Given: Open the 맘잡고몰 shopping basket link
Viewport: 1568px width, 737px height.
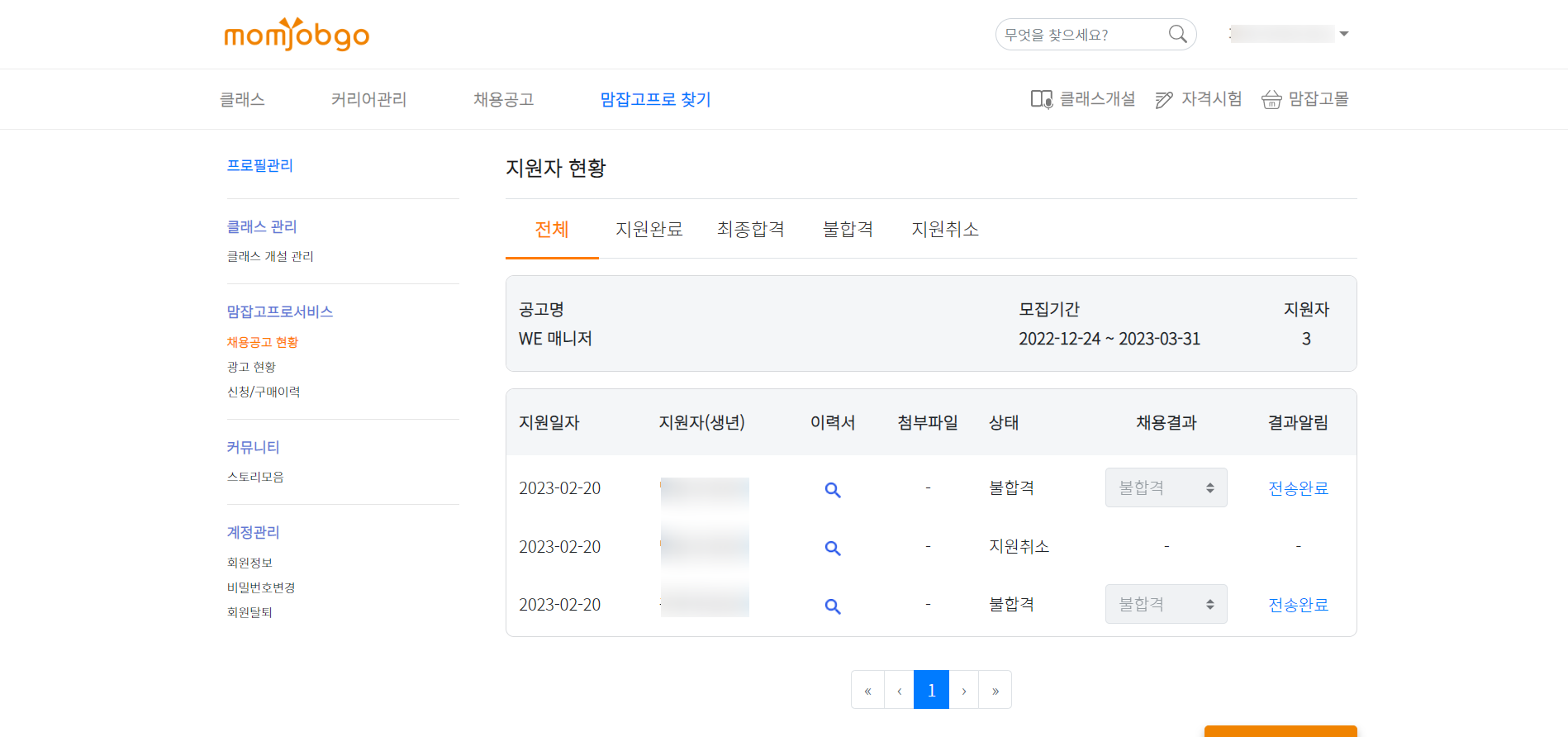Looking at the screenshot, I should 1304,99.
